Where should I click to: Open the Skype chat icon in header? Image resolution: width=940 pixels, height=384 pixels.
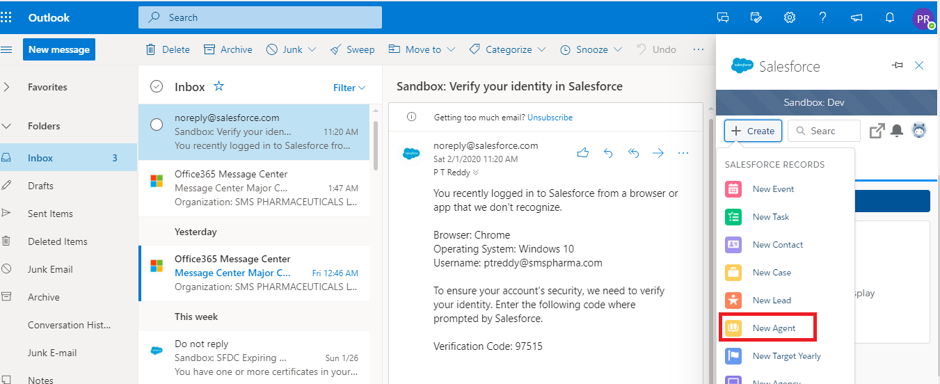click(723, 18)
